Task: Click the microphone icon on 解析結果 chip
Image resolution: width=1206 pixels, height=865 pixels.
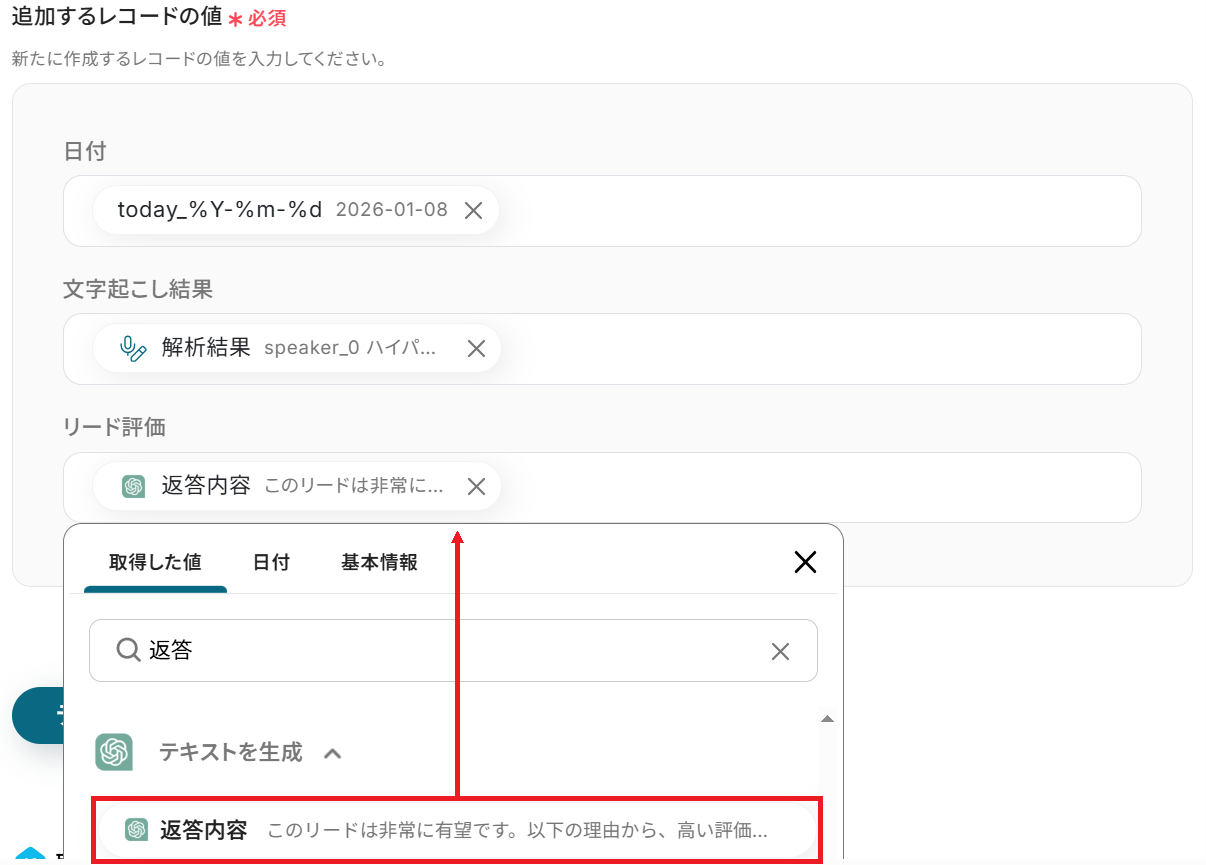Action: coord(132,348)
